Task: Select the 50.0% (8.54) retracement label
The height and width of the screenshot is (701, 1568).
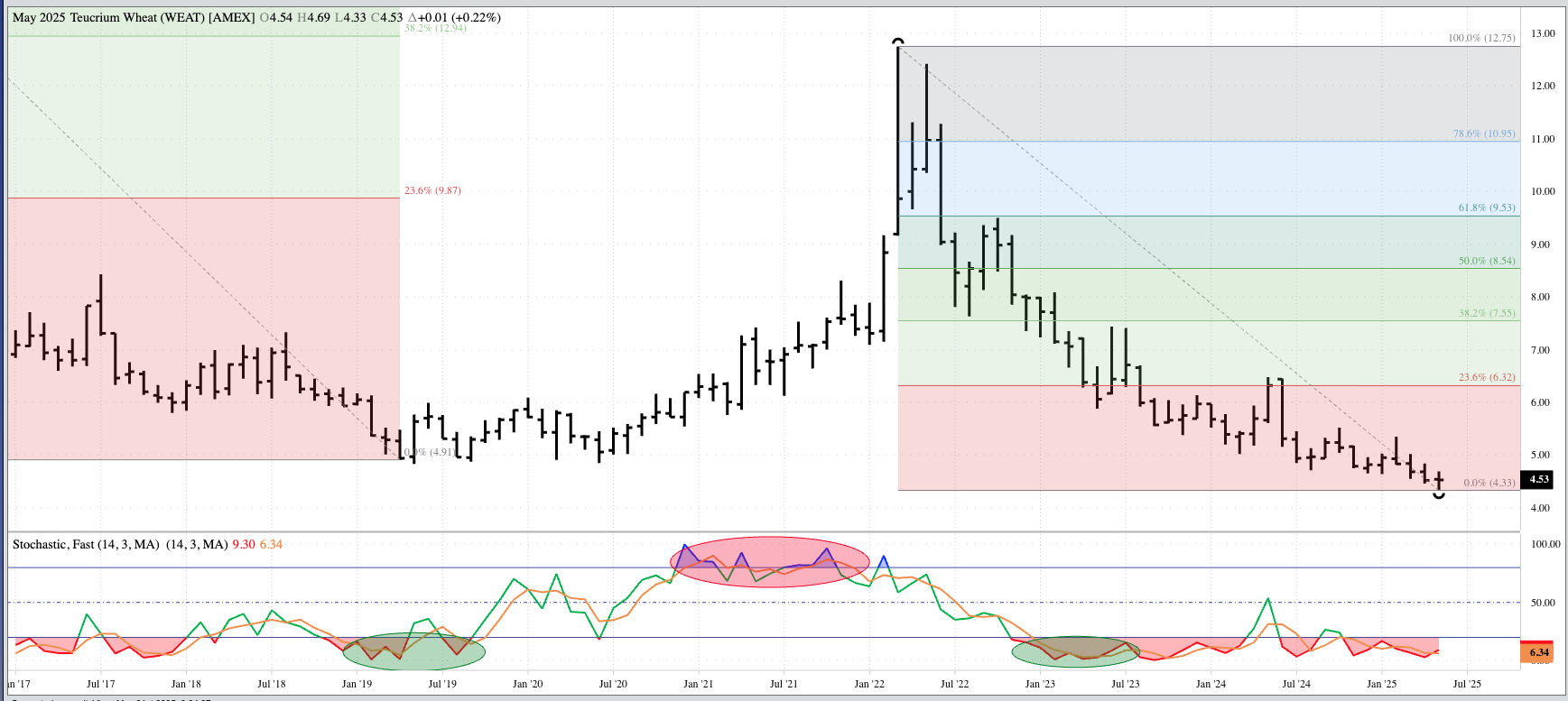Action: tap(1487, 261)
